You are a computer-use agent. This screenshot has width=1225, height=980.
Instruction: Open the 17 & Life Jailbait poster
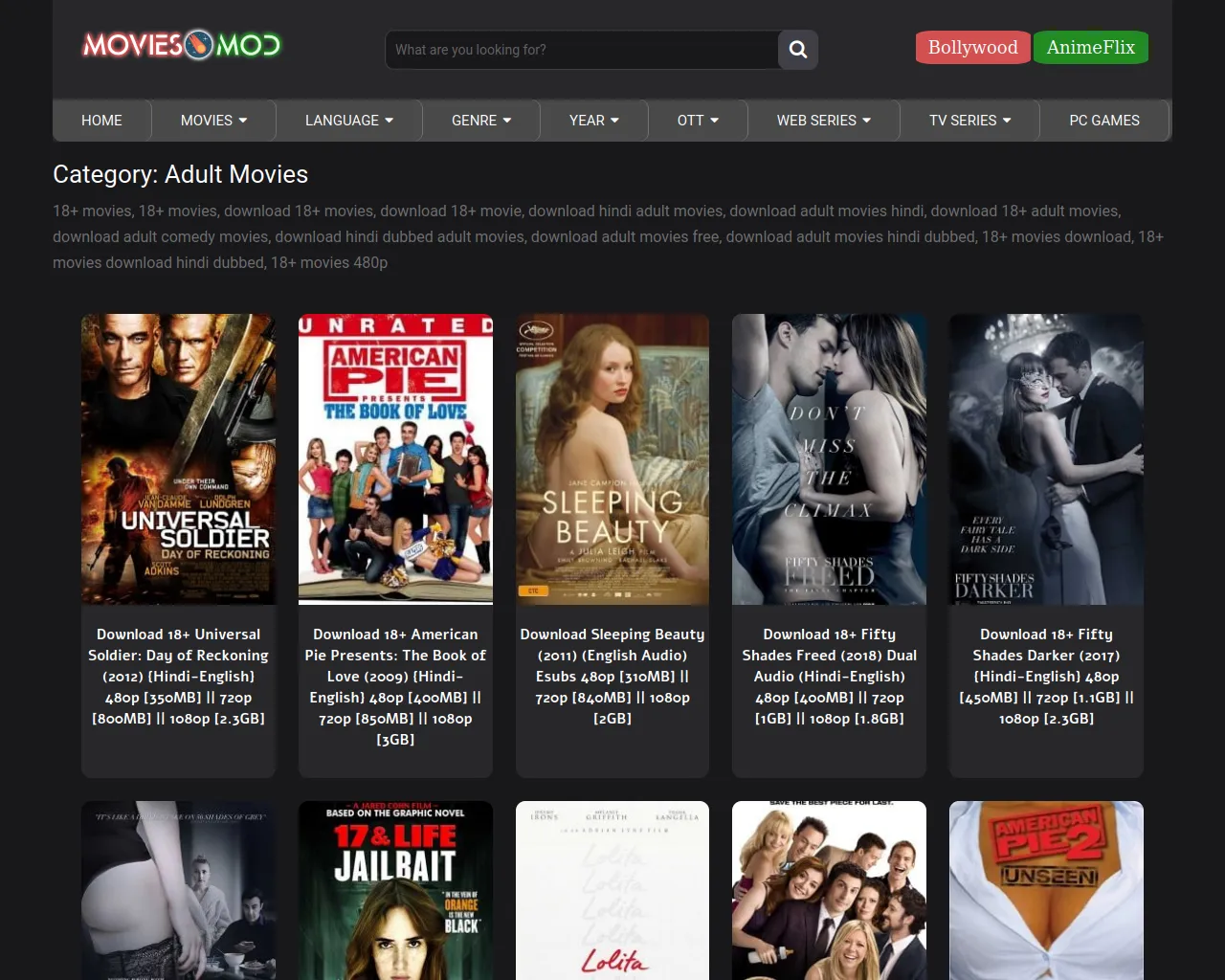(395, 890)
